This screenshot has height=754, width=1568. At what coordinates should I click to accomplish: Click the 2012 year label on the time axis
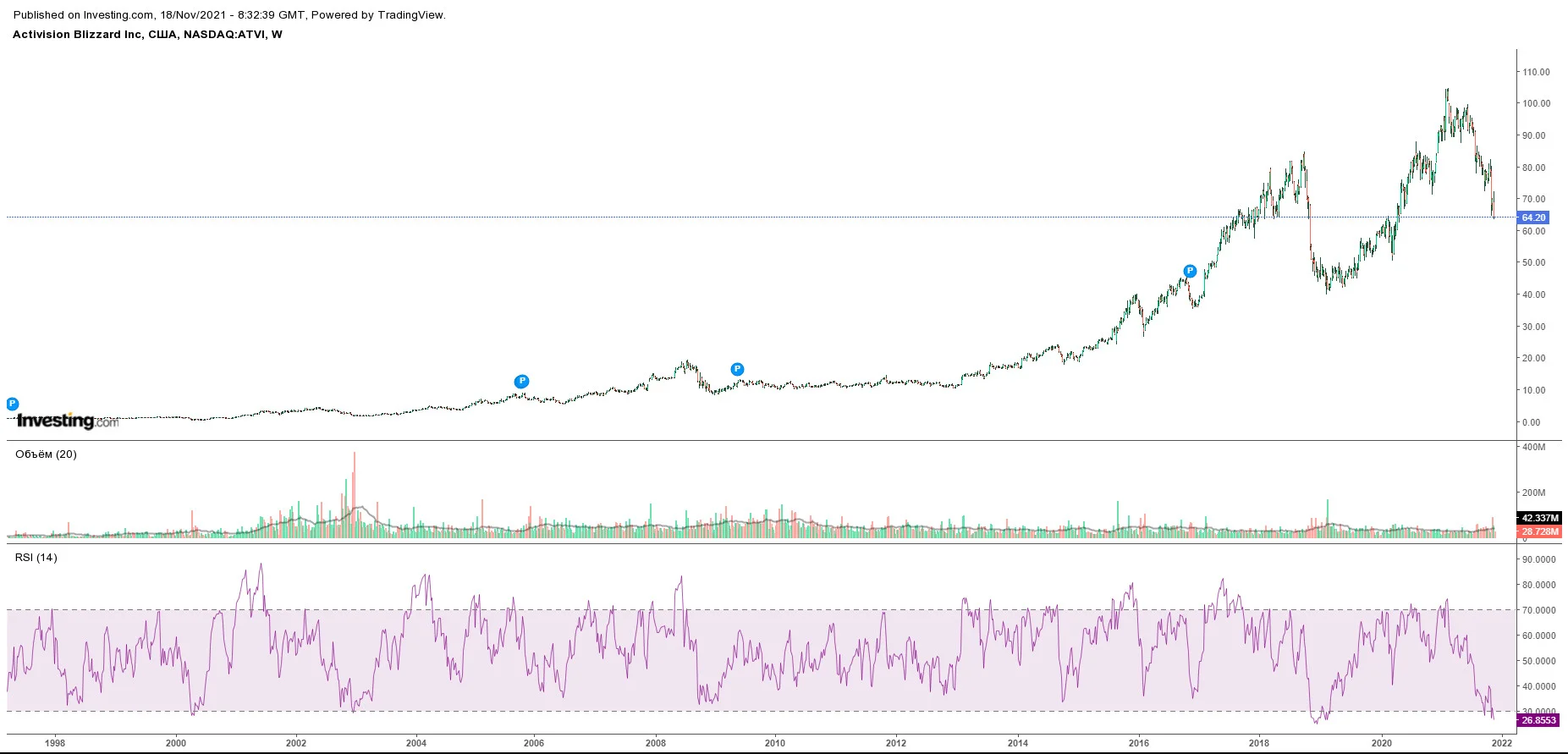pyautogui.click(x=896, y=743)
